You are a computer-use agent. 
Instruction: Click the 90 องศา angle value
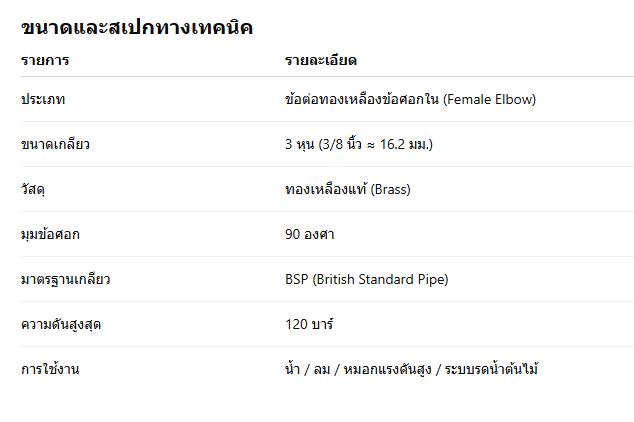click(x=309, y=235)
